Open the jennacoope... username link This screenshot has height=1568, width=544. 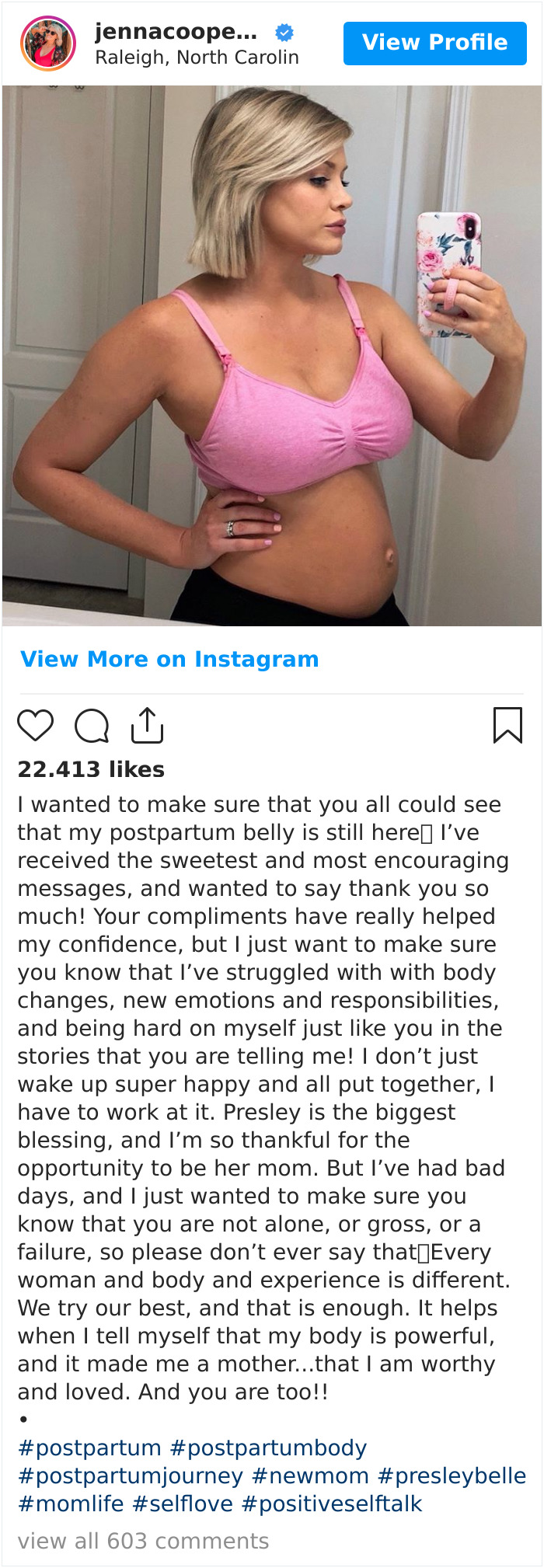pos(176,32)
